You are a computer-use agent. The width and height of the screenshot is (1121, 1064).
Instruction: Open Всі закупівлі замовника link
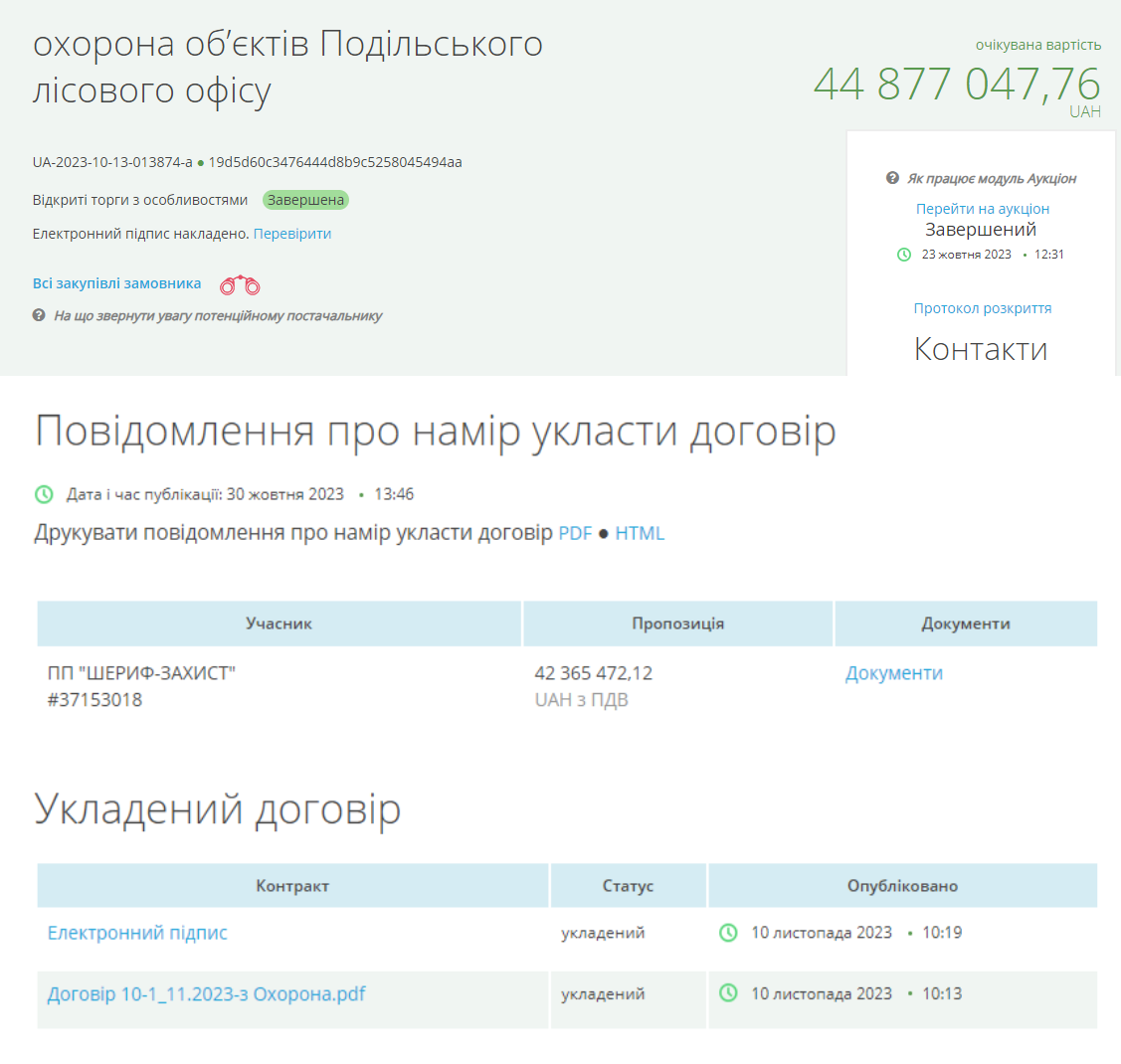pyautogui.click(x=116, y=283)
